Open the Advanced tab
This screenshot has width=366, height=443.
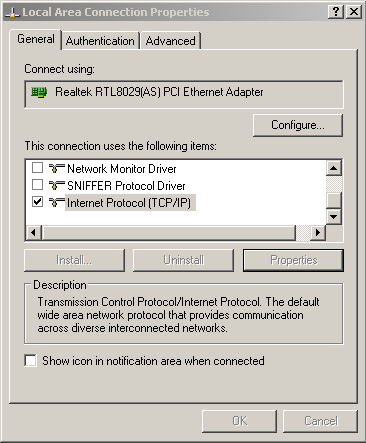pos(171,41)
